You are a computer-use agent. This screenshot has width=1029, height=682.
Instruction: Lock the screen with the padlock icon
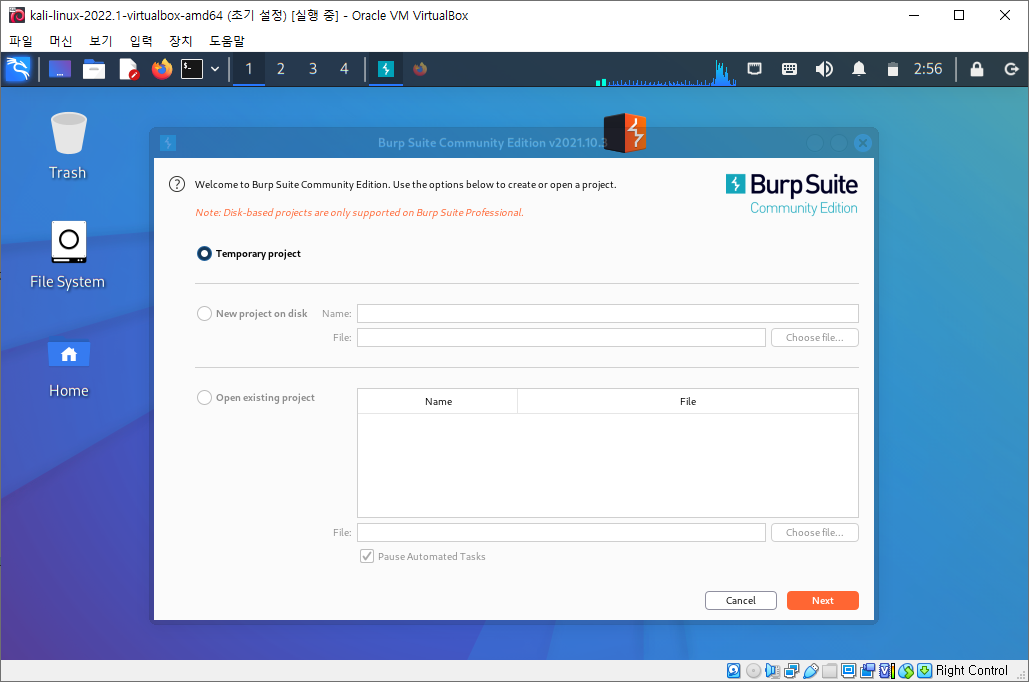click(x=976, y=69)
